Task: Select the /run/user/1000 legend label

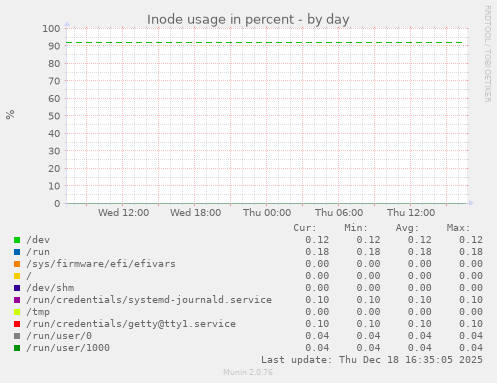Action: tap(68, 348)
